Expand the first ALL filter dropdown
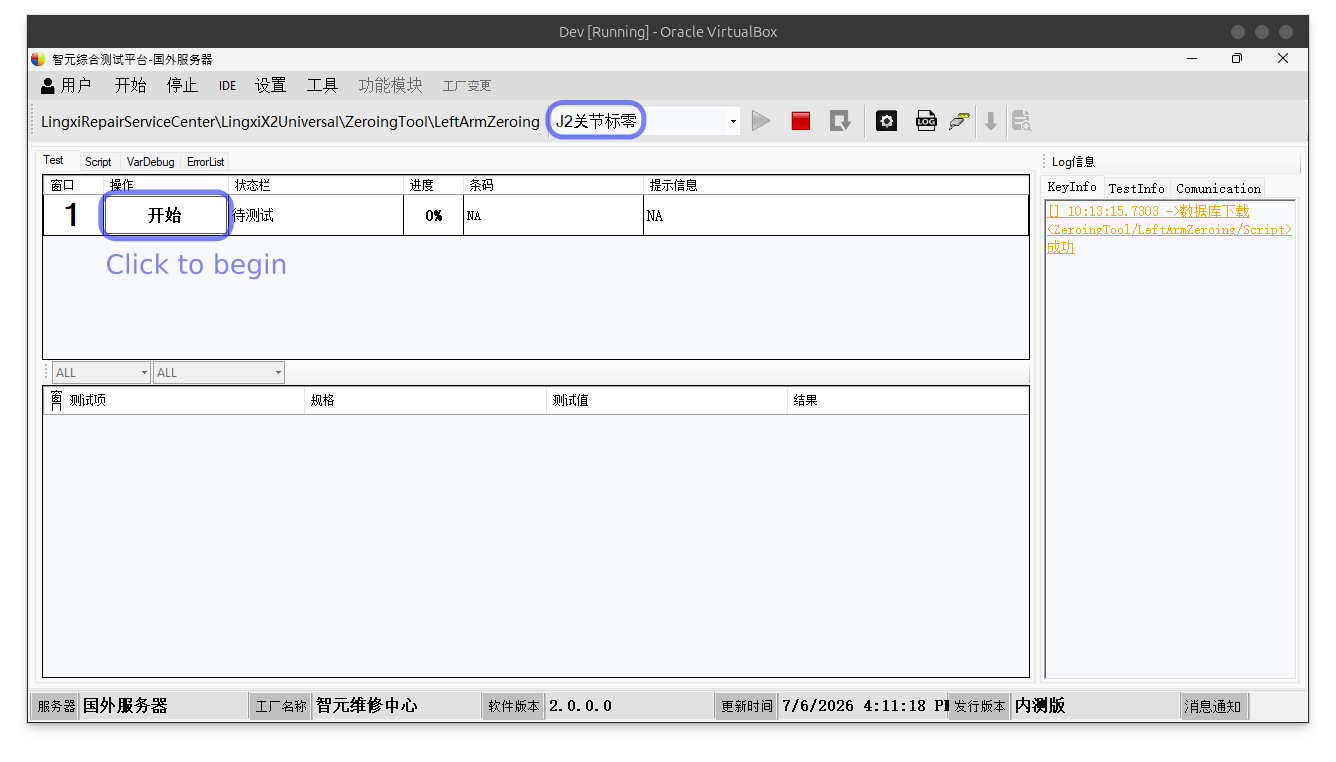Image resolution: width=1336 pixels, height=762 pixels. [x=144, y=373]
